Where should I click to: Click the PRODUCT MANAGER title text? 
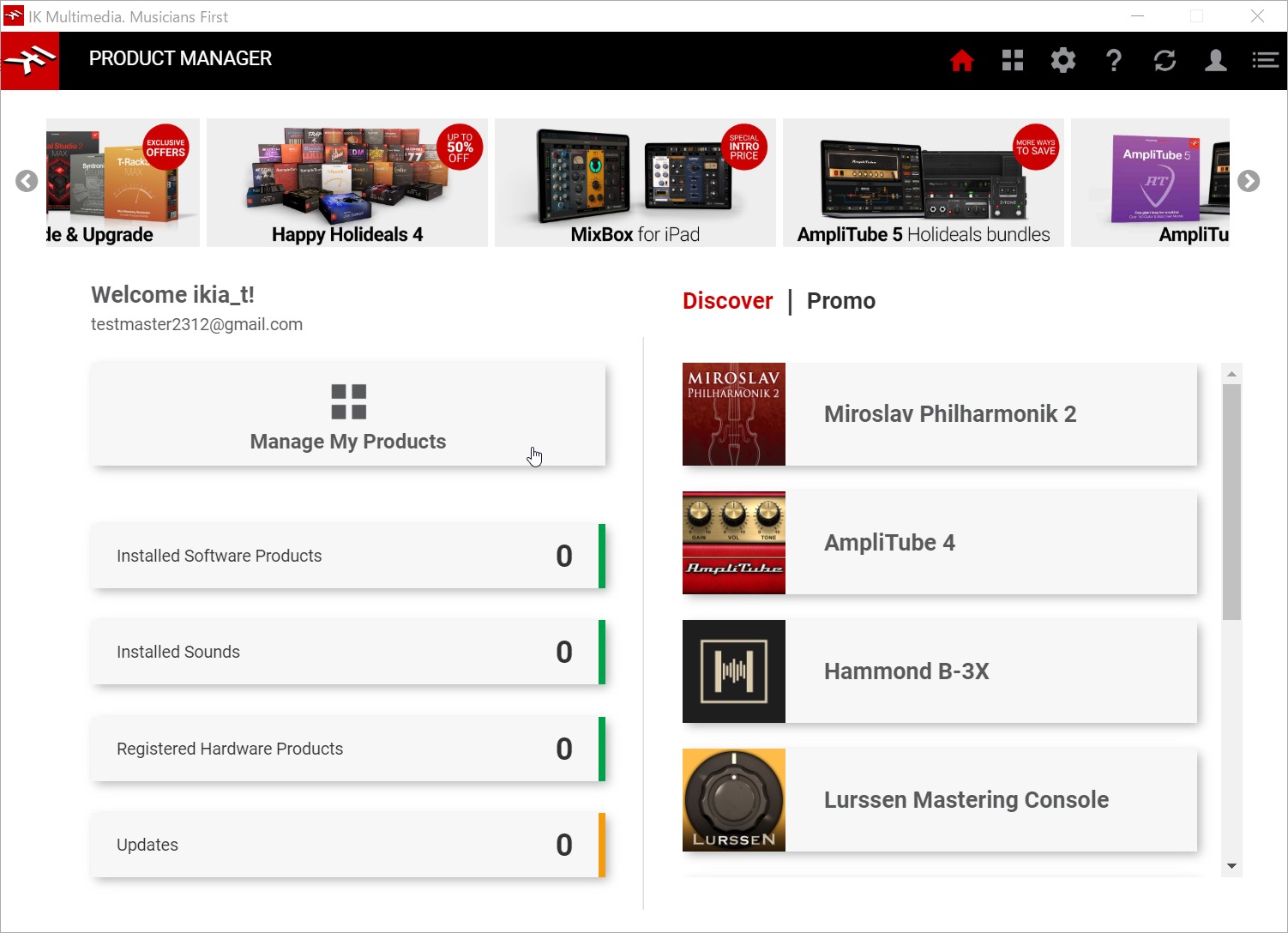pos(180,58)
